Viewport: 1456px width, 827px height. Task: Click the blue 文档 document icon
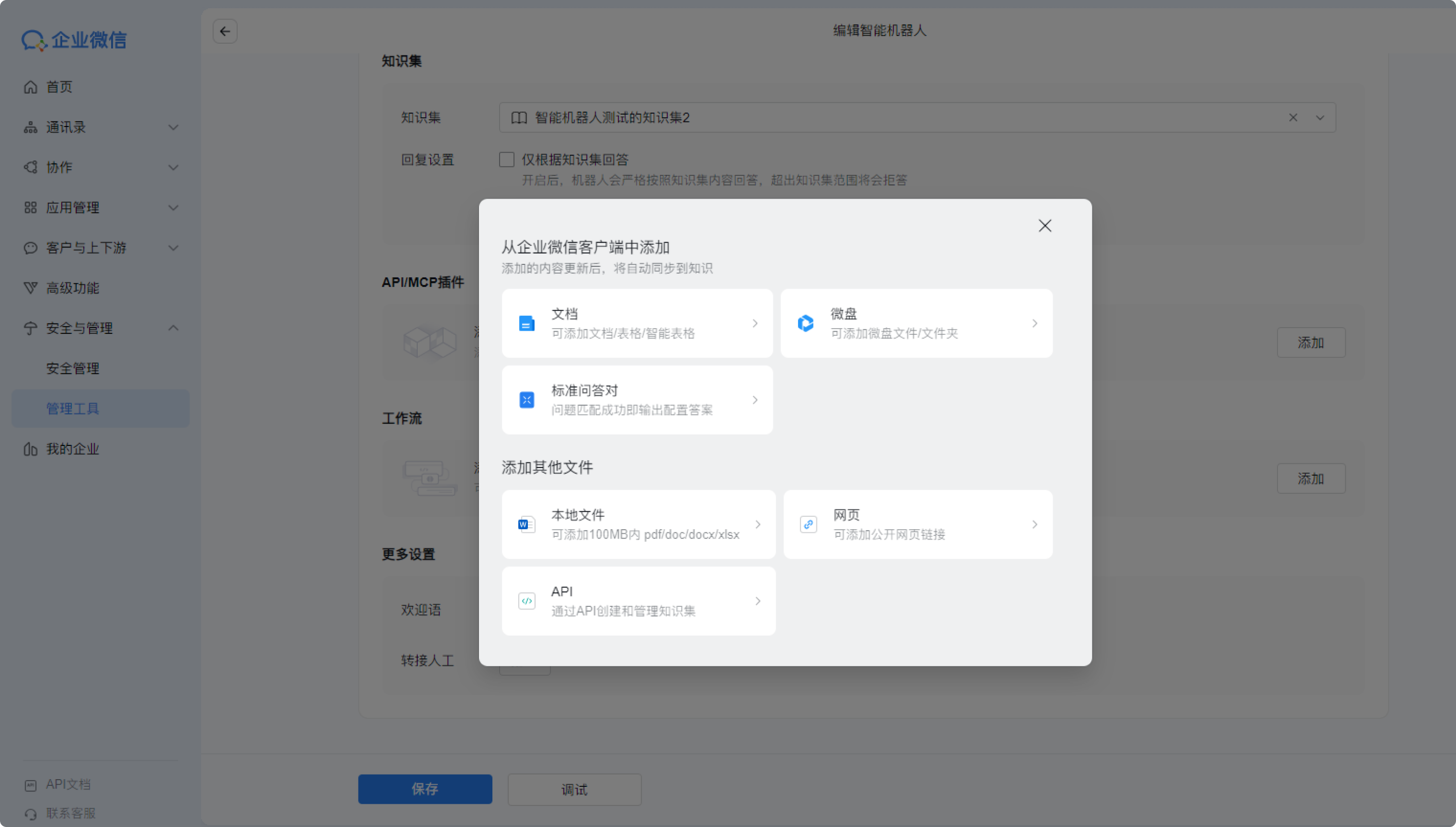527,323
